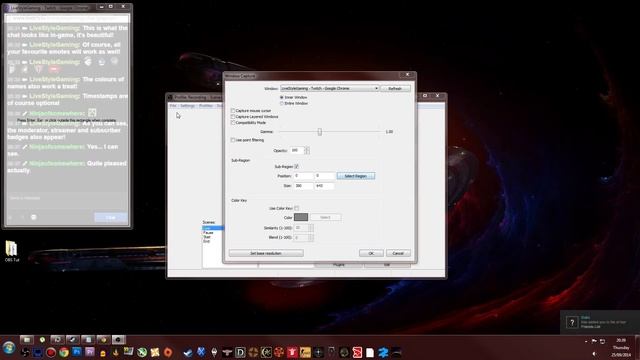Open Settings menu in OBS window
640x360 pixels.
click(x=187, y=106)
